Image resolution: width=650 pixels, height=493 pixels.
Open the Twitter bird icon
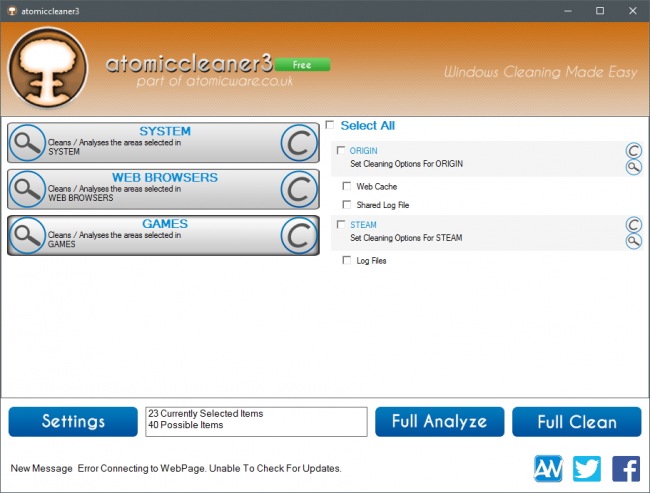click(587, 469)
